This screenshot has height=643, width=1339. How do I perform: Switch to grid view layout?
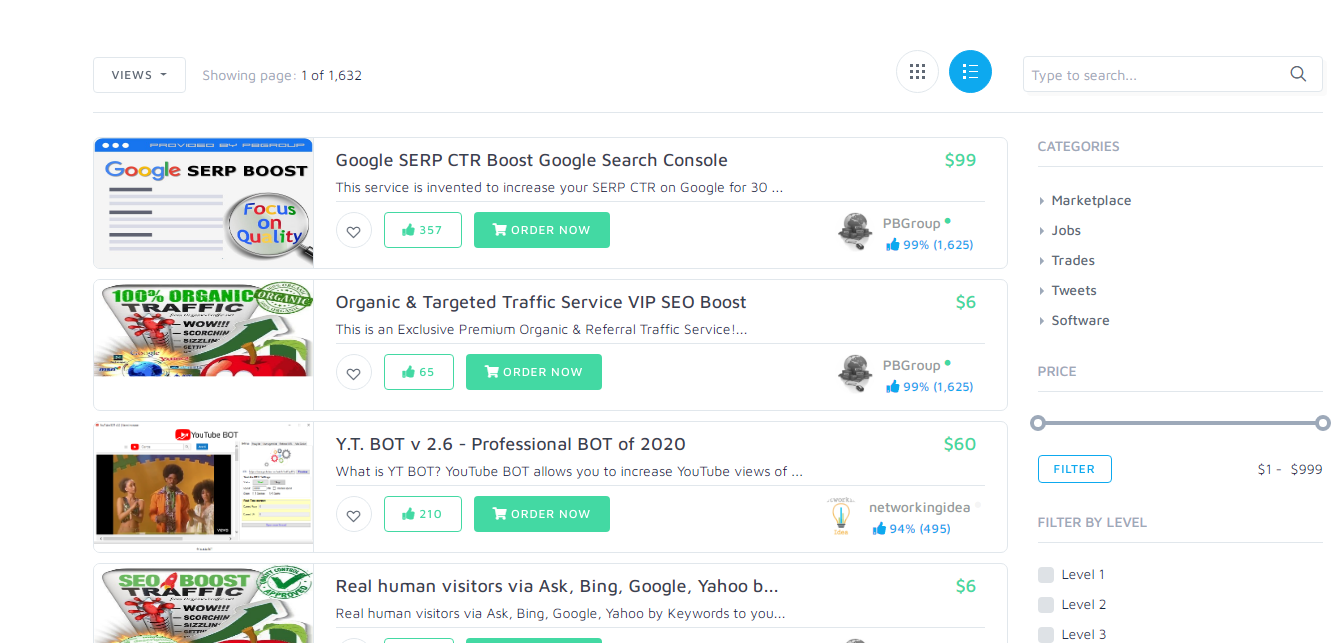click(x=917, y=72)
